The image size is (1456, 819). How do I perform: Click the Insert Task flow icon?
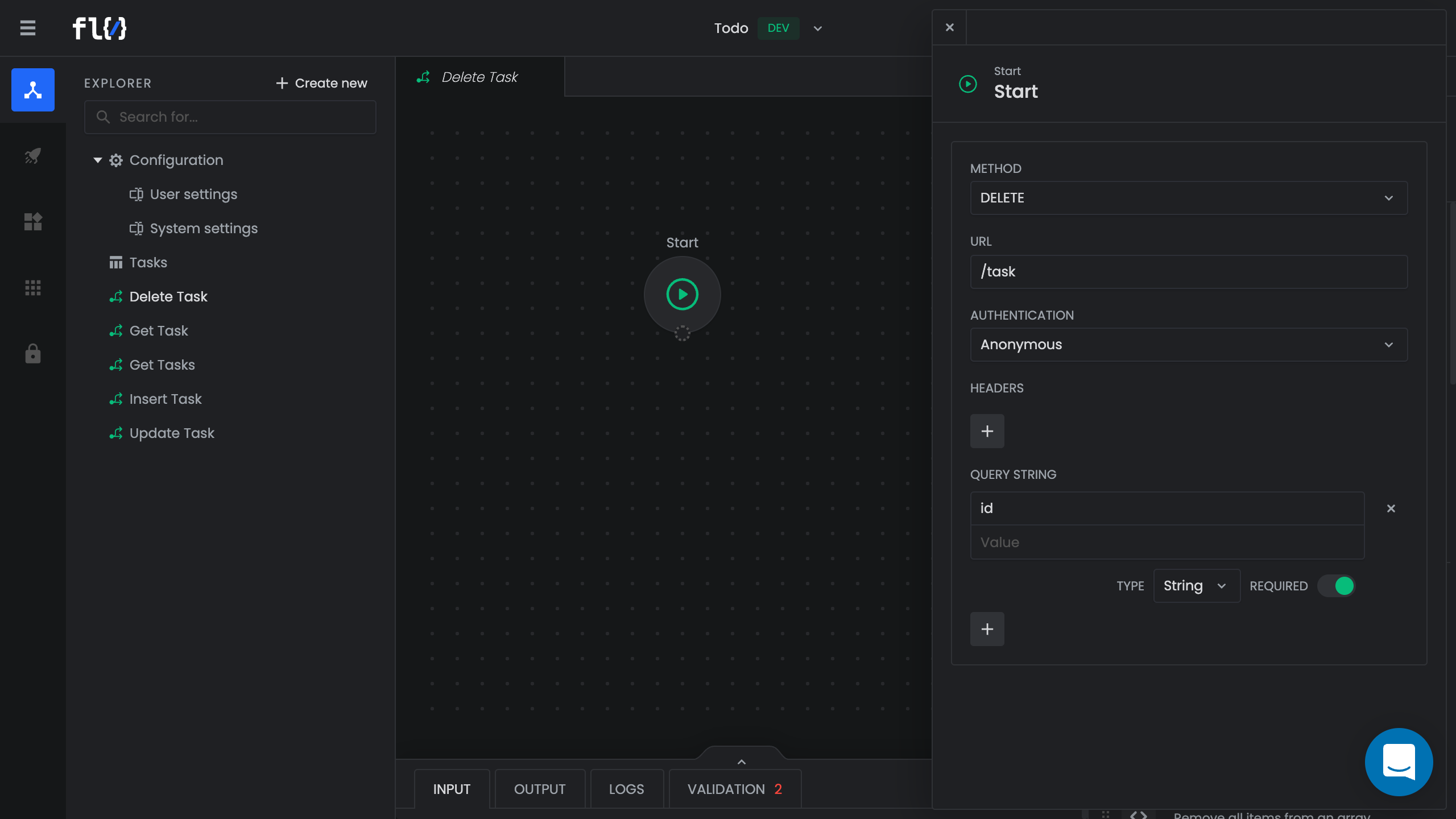coord(116,399)
